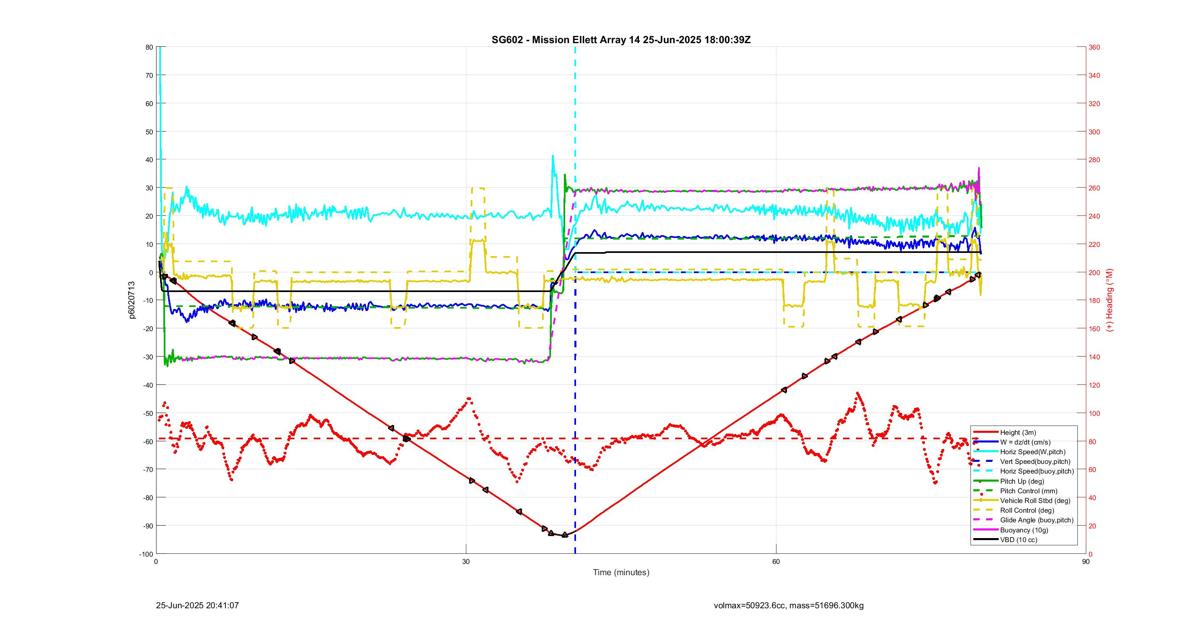Click the red "340" heading axis tick
The width and height of the screenshot is (1200, 622).
tap(1095, 75)
